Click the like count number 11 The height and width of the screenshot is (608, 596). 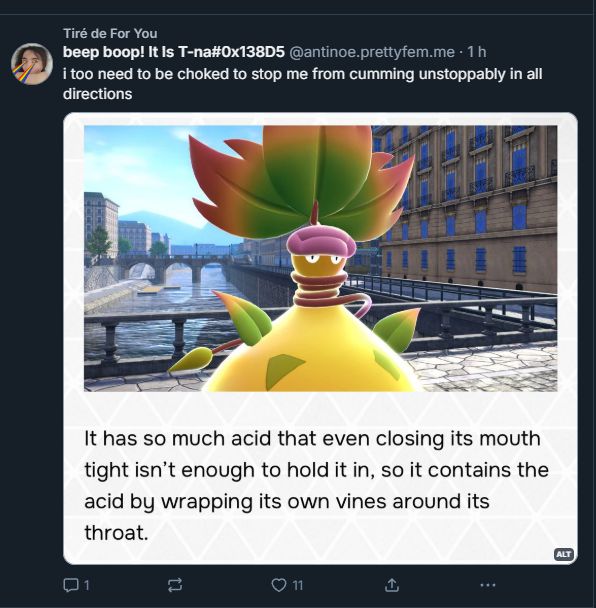pos(297,585)
